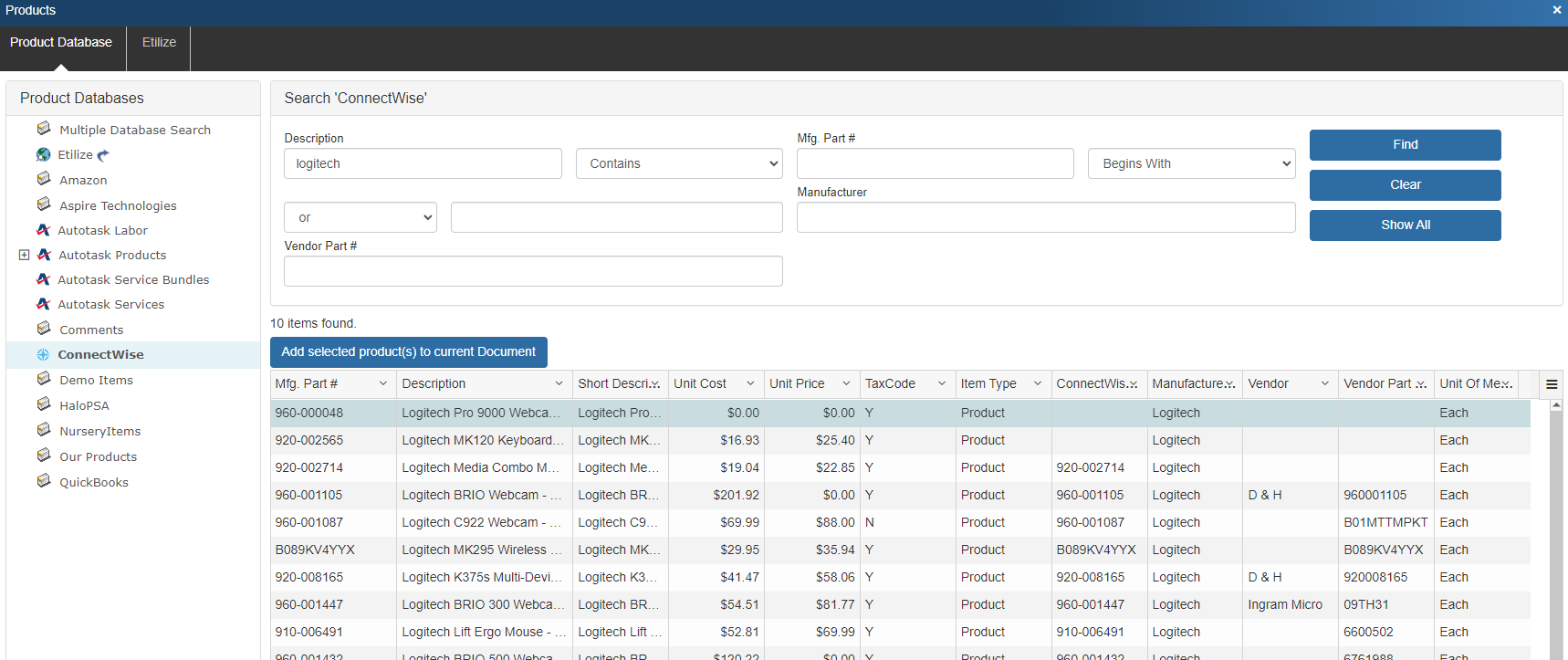Open the Contains match type dropdown
Viewport: 1568px width, 660px height.
679,163
